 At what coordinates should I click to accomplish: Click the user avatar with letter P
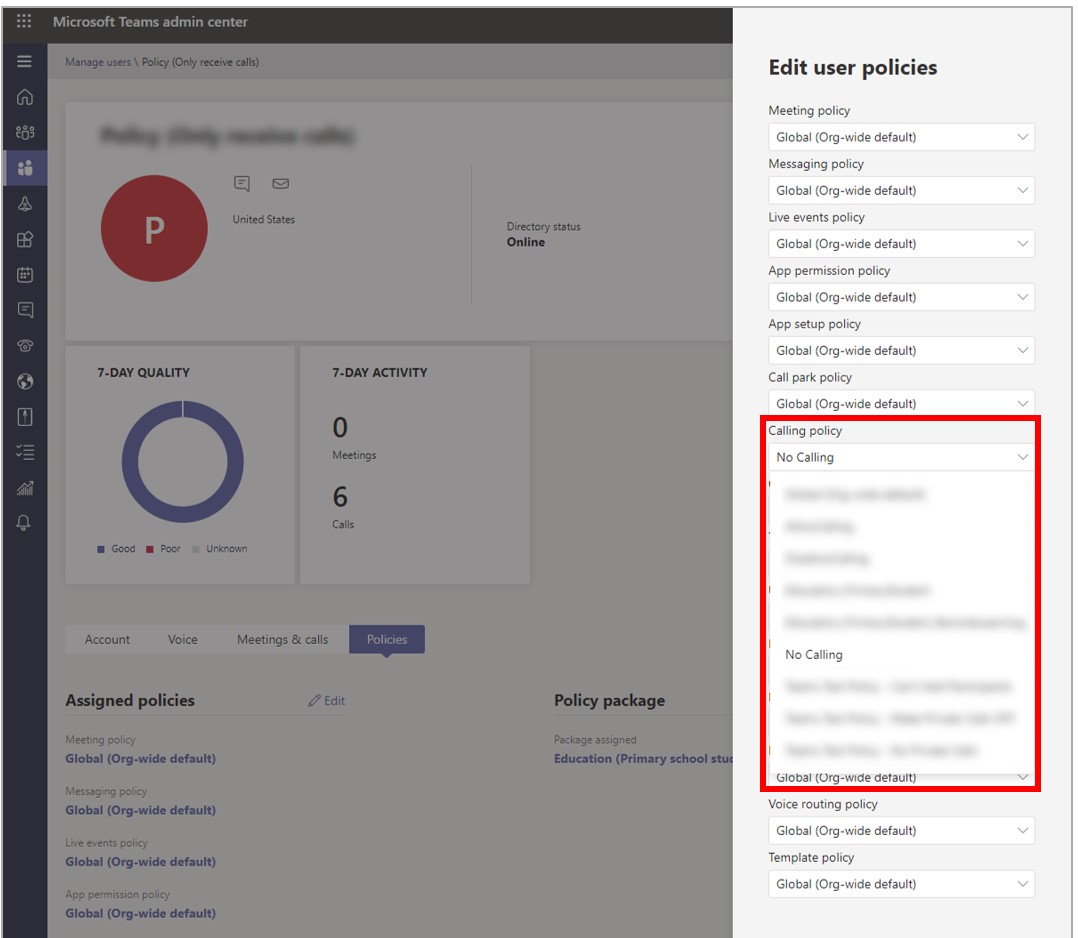(x=154, y=228)
